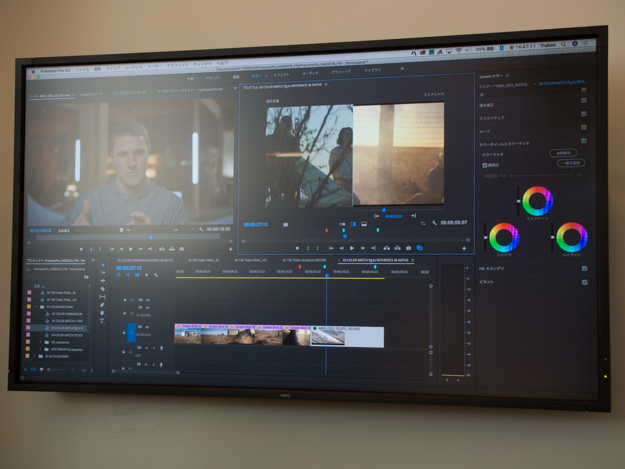Screen dimensions: 625x469
Task: Toggle Comparison View icon in Program monitor
Action: click(420, 248)
